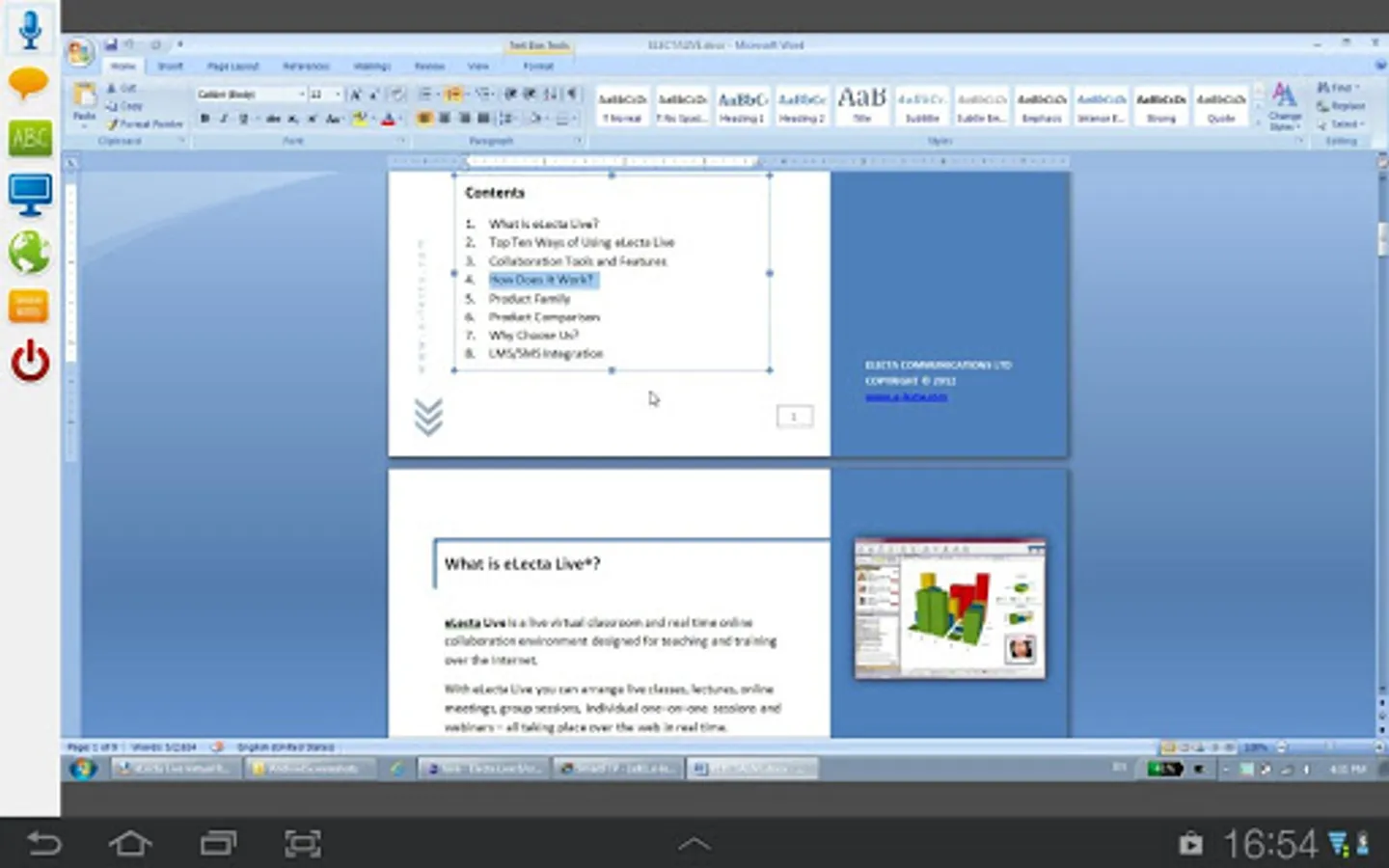Toggle italic formatting
The height and width of the screenshot is (868, 1389).
coord(224,119)
